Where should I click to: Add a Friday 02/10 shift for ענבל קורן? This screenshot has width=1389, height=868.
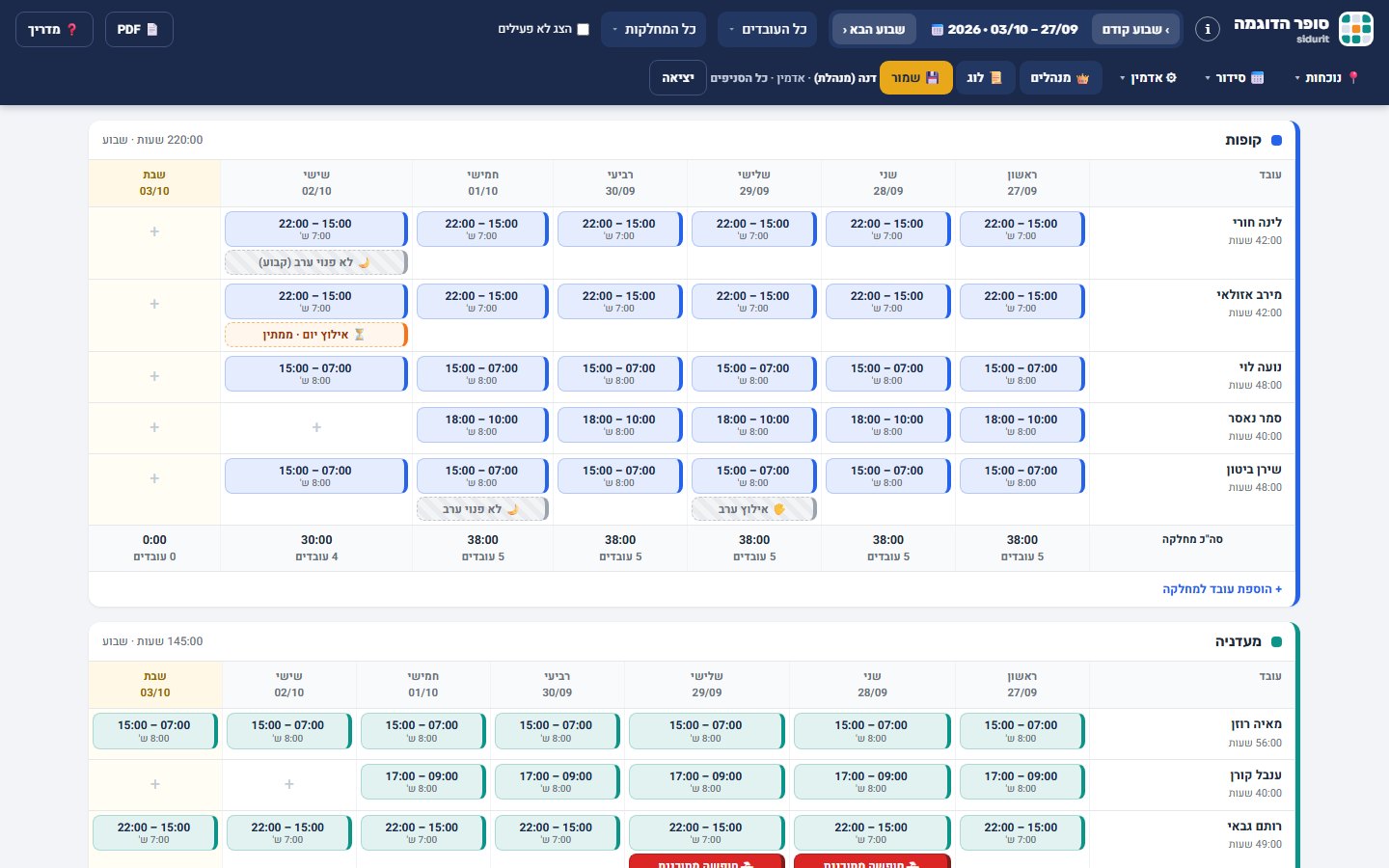click(289, 784)
